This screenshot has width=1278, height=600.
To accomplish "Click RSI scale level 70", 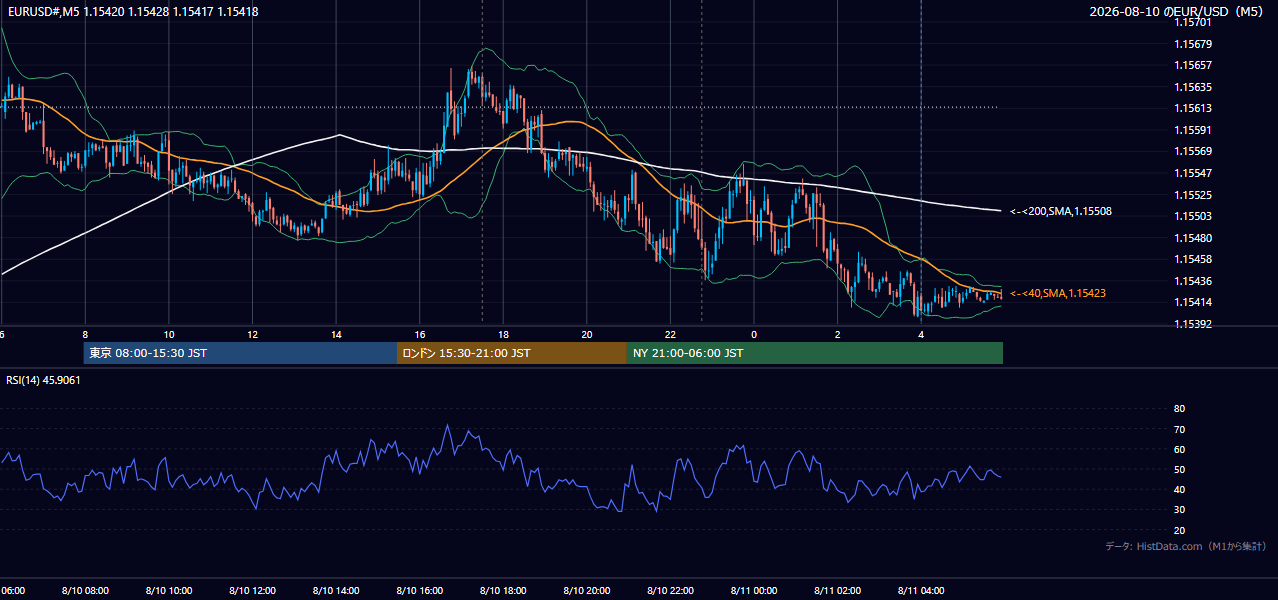I will pyautogui.click(x=1179, y=430).
